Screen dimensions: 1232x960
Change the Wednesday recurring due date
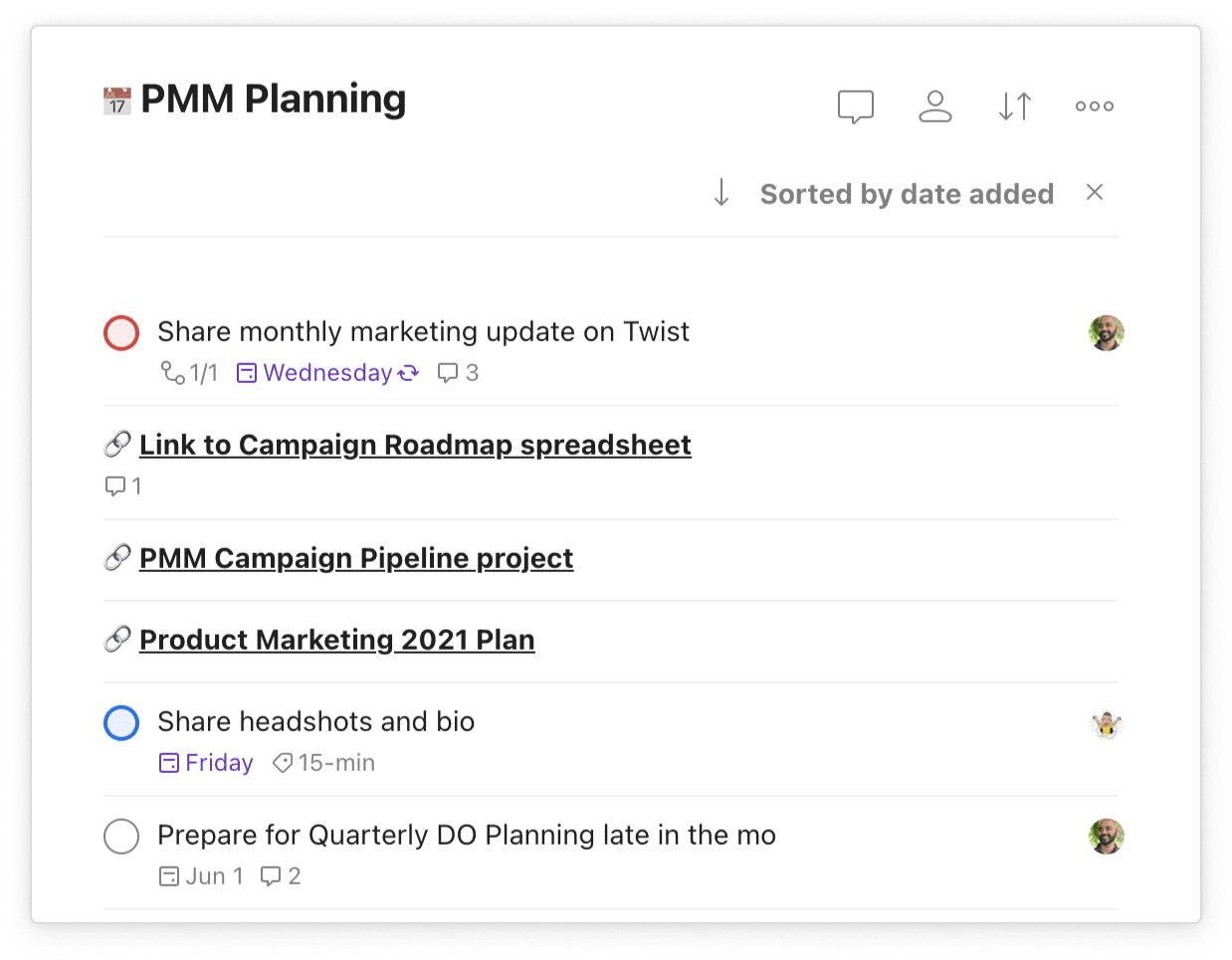[327, 373]
